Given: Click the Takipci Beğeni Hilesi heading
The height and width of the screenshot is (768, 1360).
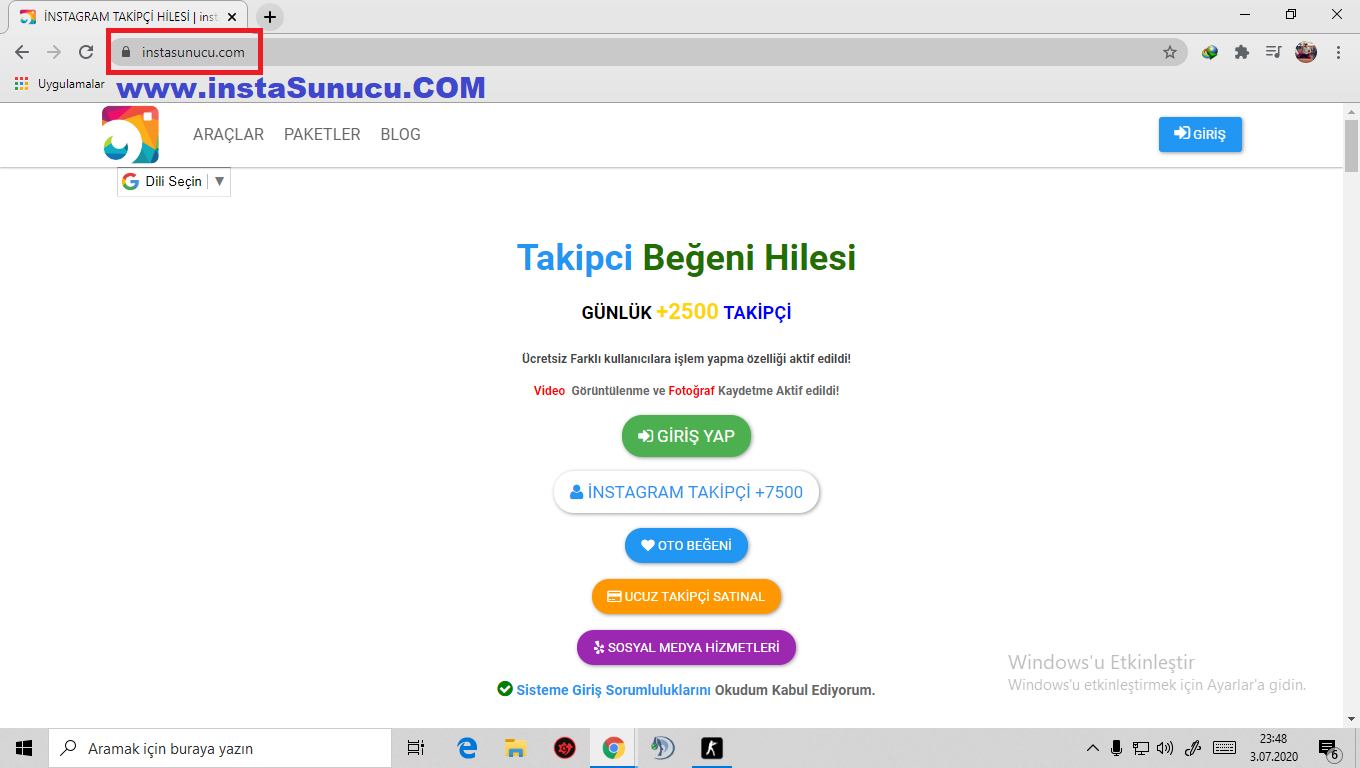Looking at the screenshot, I should click(x=686, y=258).
